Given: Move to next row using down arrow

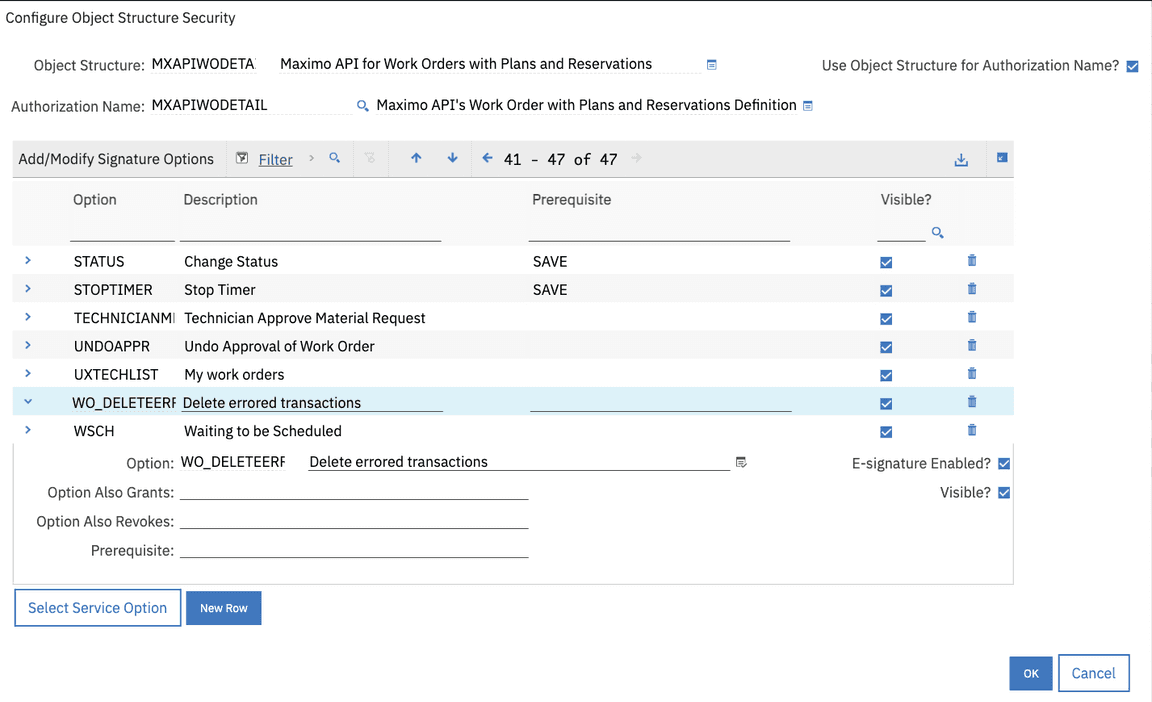Looking at the screenshot, I should [x=452, y=158].
